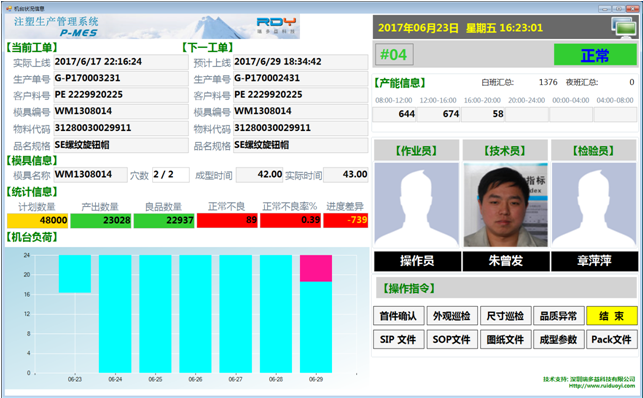
Task: Click the app icon in the title bar
Action: (9, 8)
